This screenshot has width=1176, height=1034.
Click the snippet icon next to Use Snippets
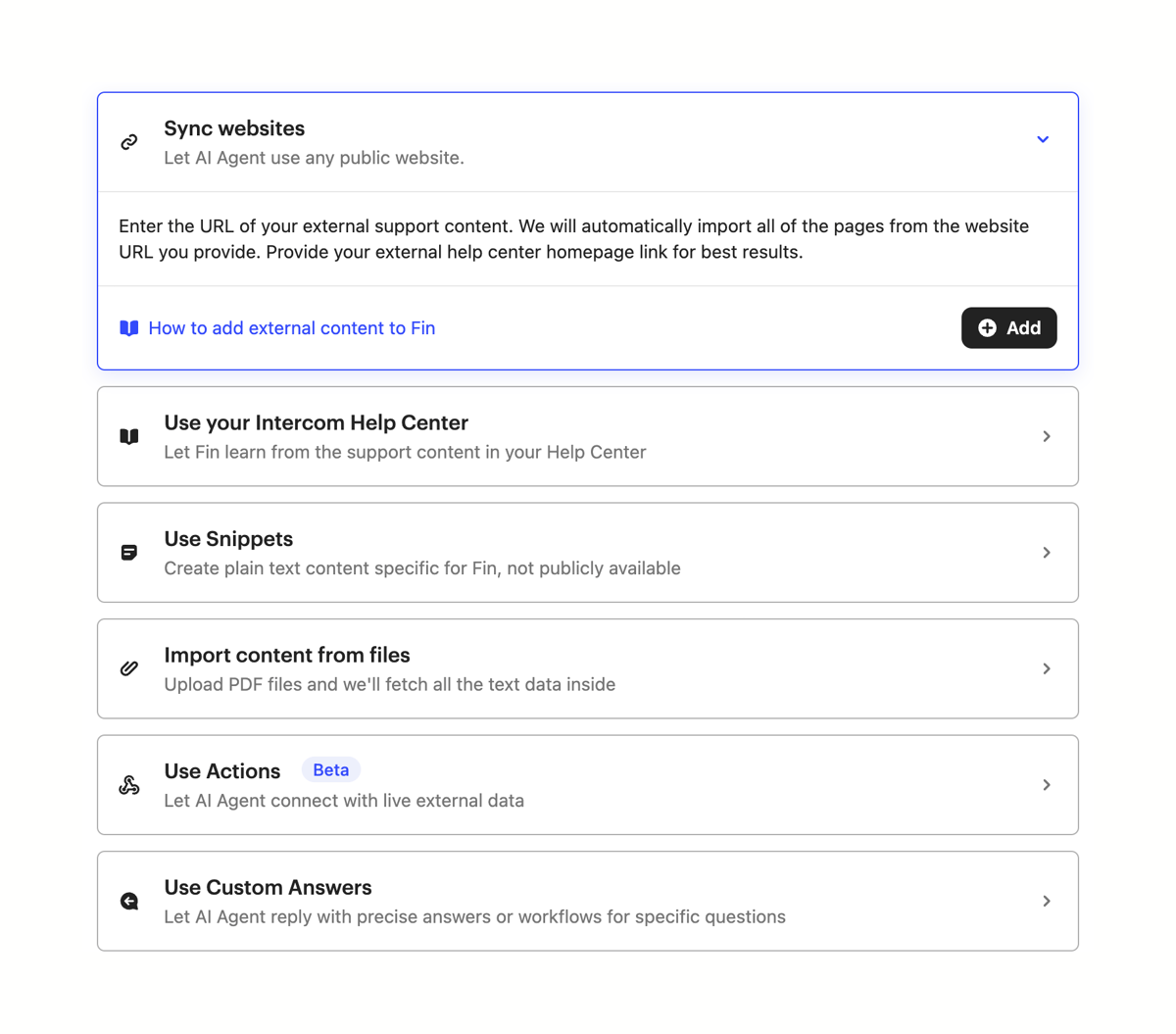click(128, 552)
